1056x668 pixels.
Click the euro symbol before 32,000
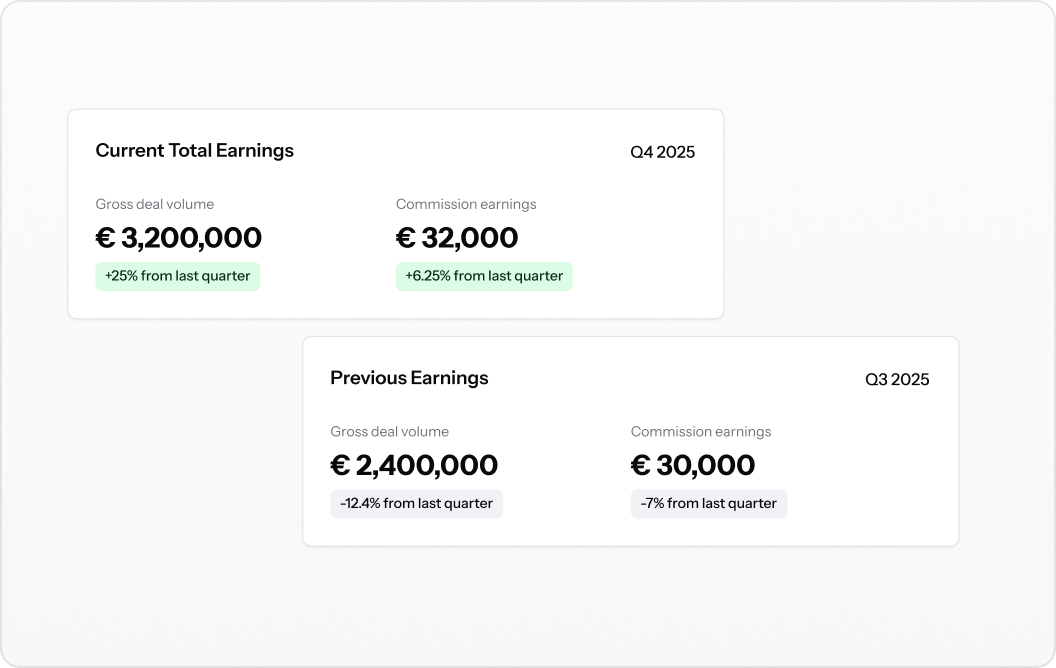406,238
